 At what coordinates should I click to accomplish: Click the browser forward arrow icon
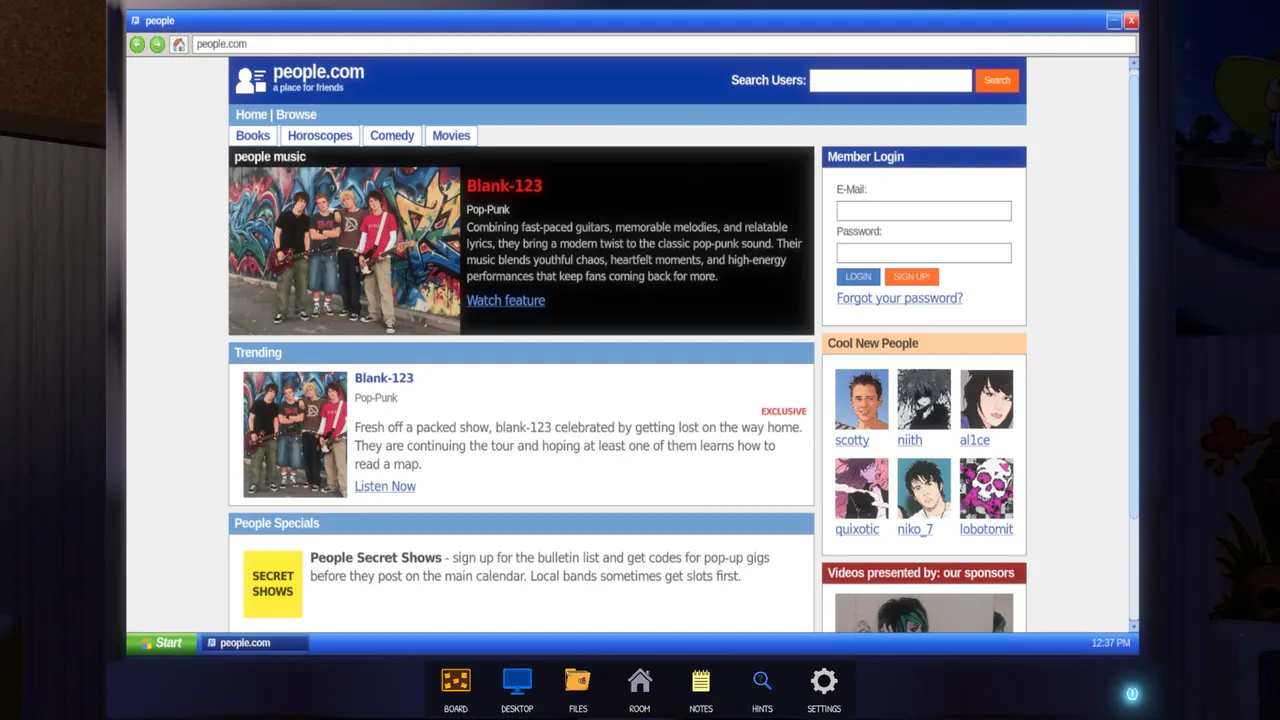pos(157,44)
